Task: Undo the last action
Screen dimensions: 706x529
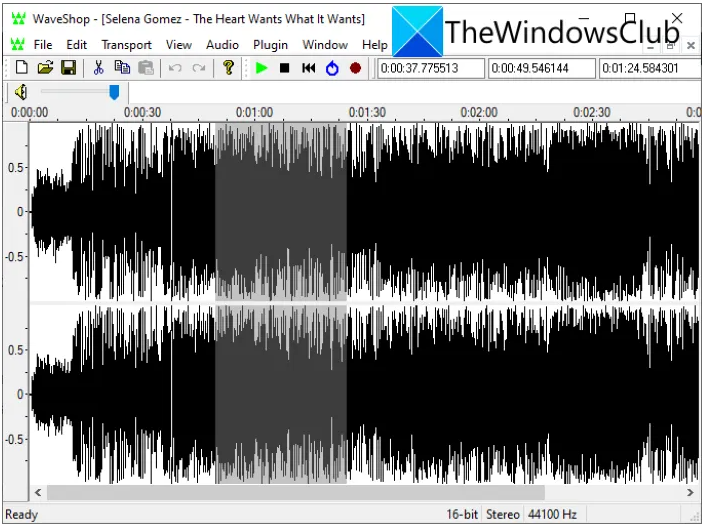Action: (x=175, y=68)
